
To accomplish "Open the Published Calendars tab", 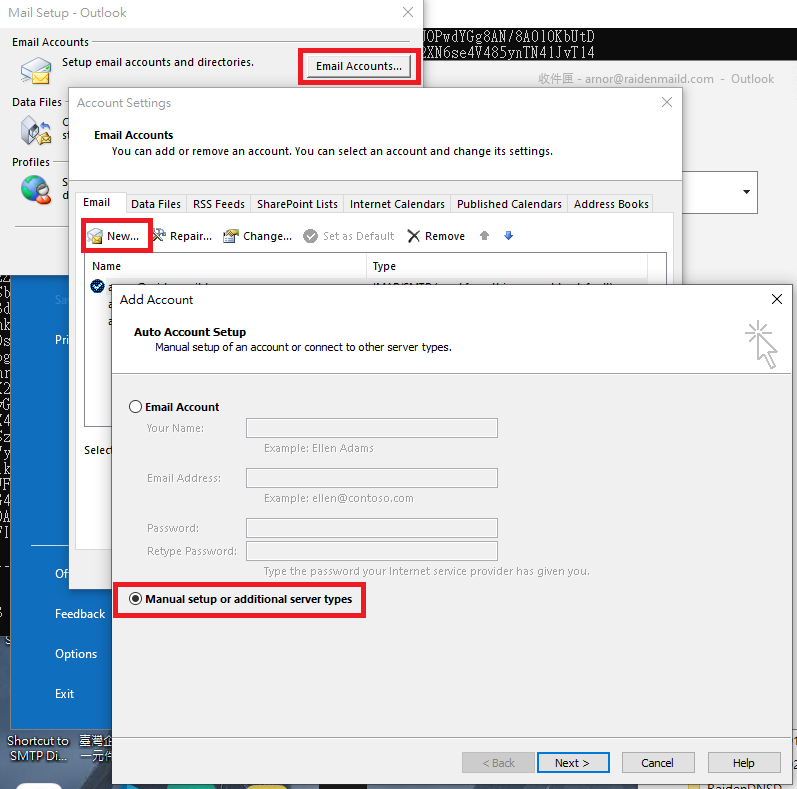I will (509, 204).
